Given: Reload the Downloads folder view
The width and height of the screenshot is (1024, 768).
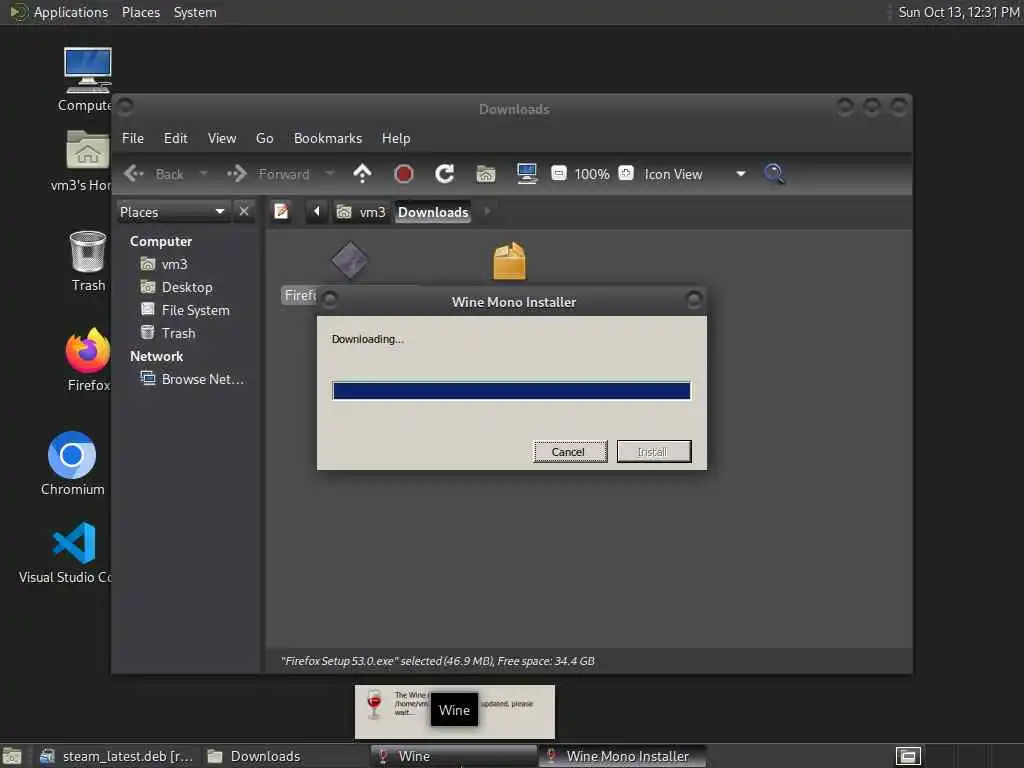Looking at the screenshot, I should (x=445, y=174).
